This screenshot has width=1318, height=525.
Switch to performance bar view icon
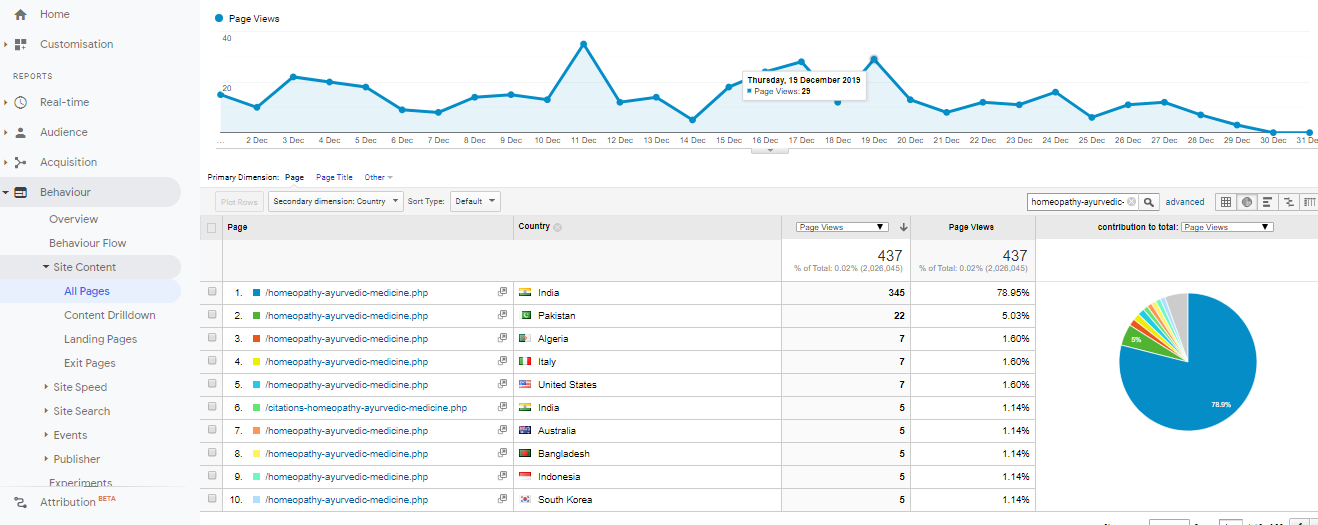(1267, 202)
